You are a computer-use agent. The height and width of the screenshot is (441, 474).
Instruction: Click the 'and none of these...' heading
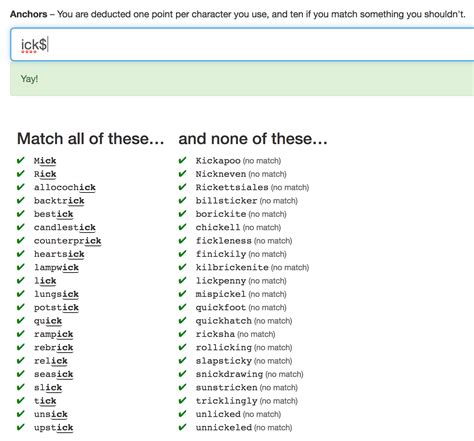point(253,139)
